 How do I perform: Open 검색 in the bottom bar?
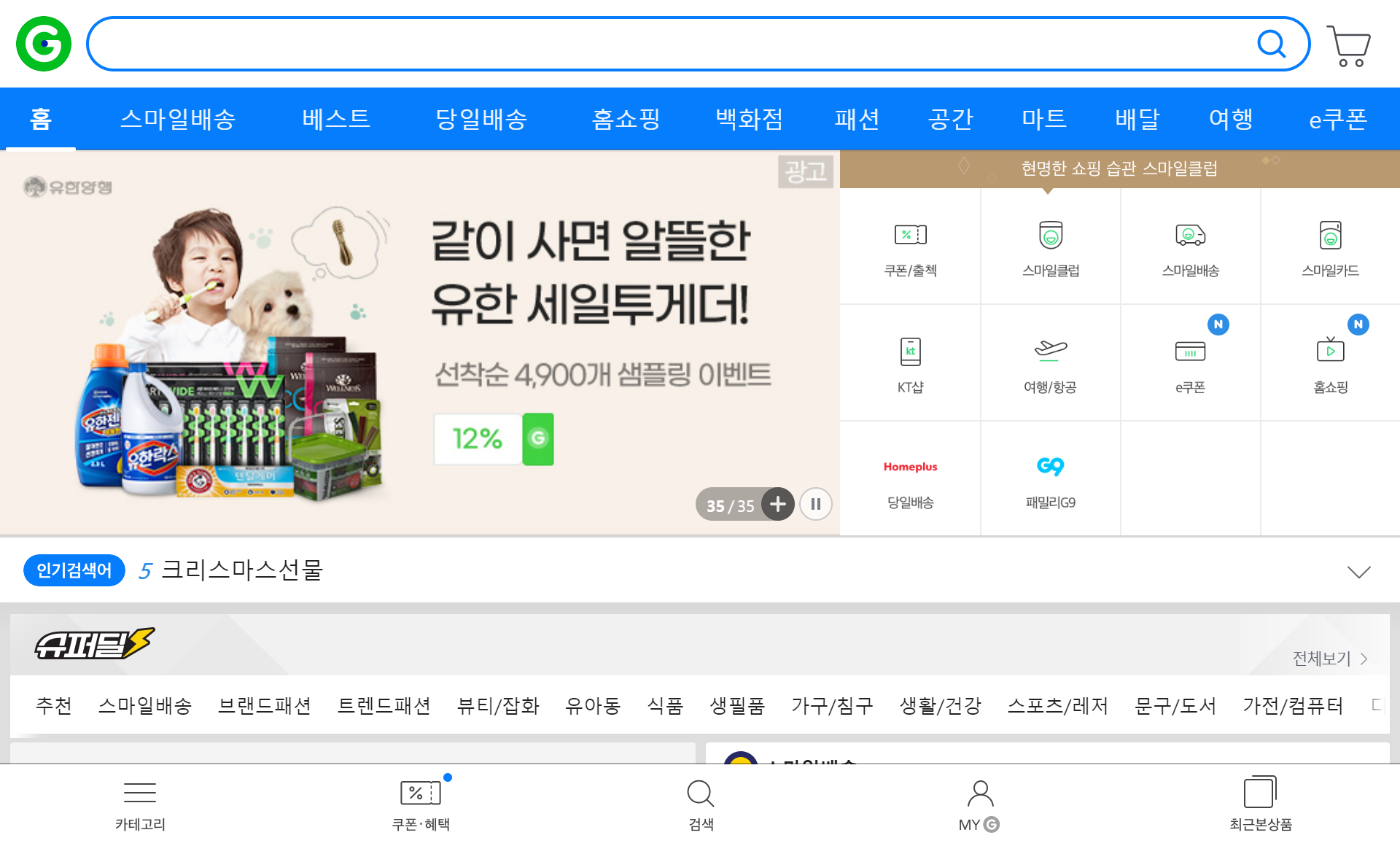click(x=701, y=805)
